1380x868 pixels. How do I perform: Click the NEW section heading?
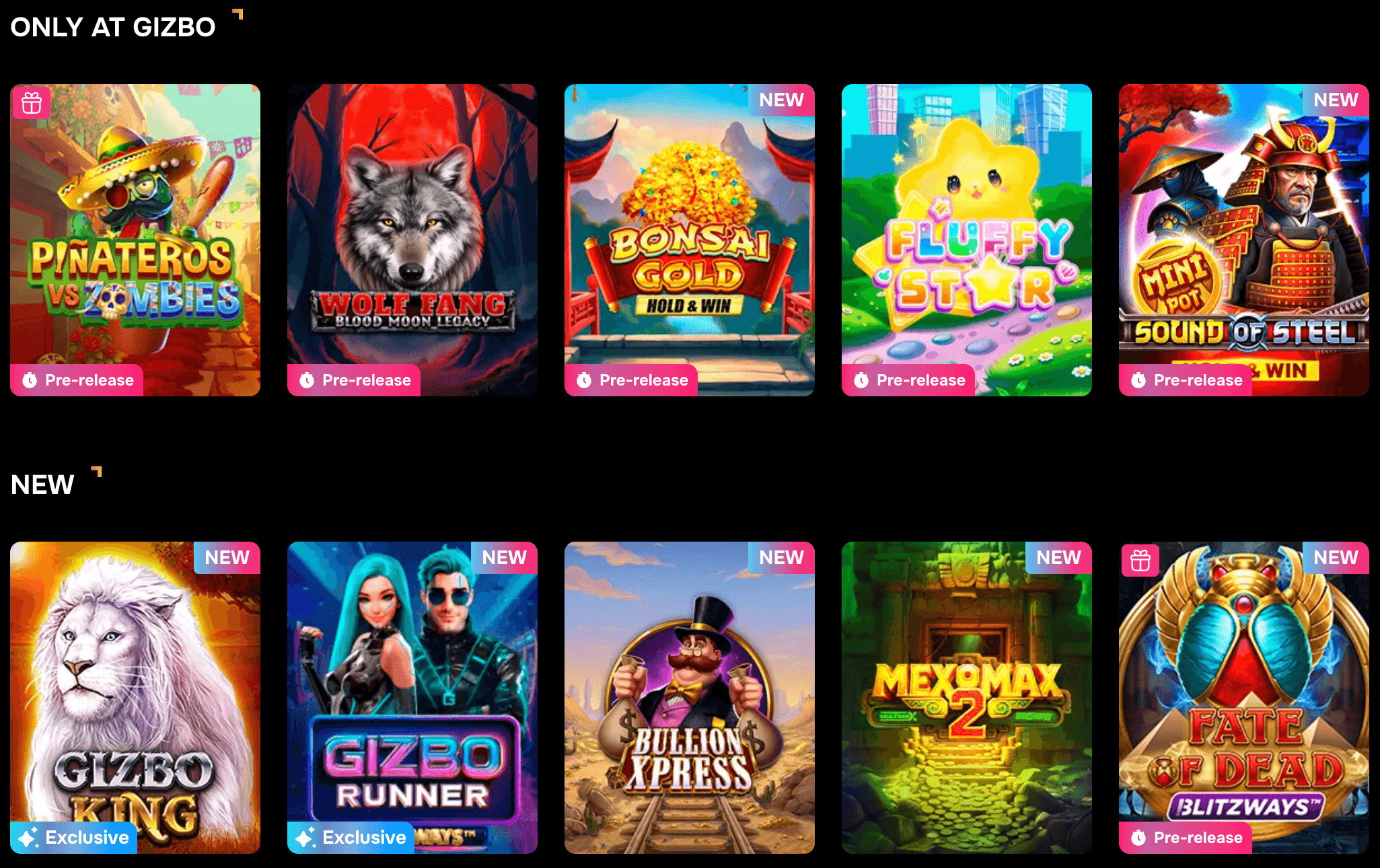click(42, 485)
